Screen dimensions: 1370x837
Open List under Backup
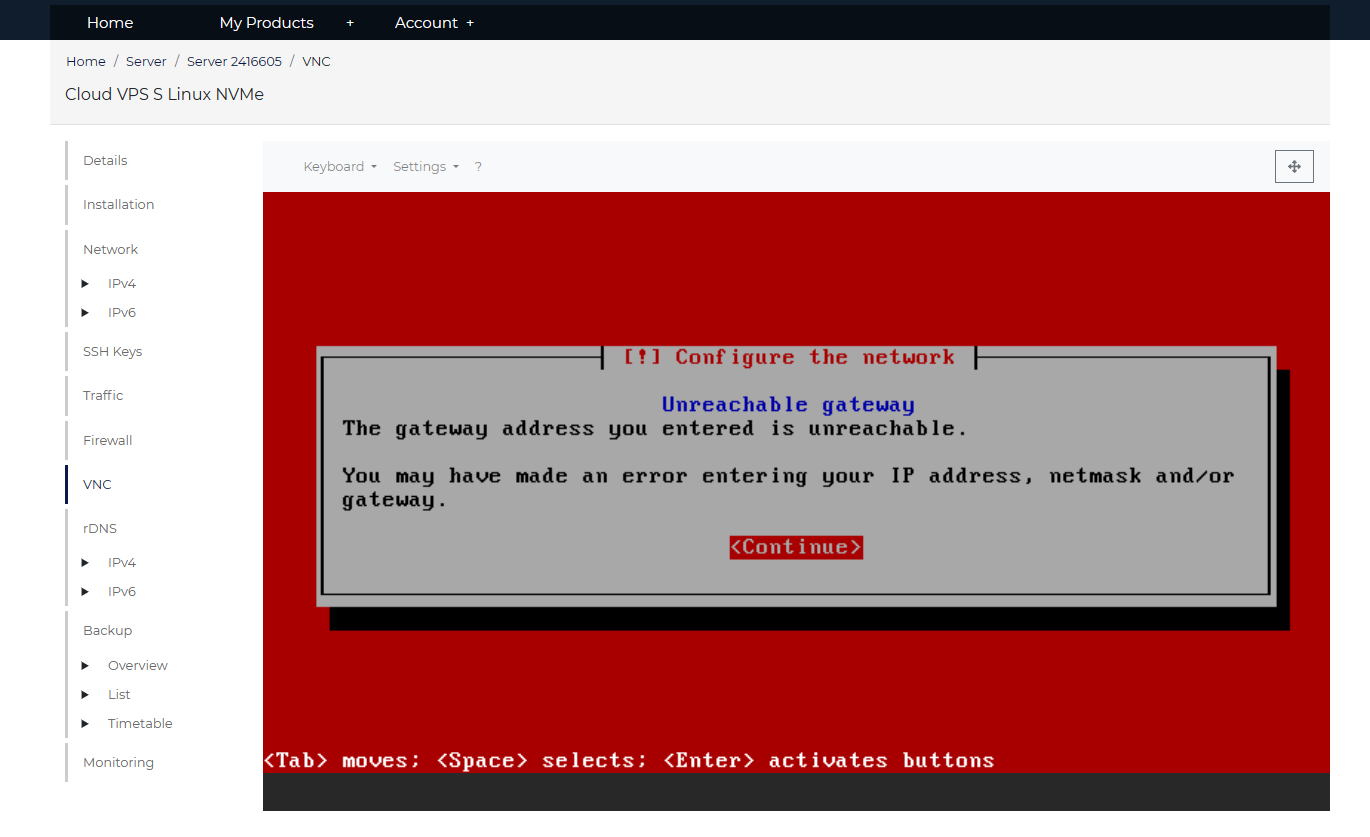119,695
